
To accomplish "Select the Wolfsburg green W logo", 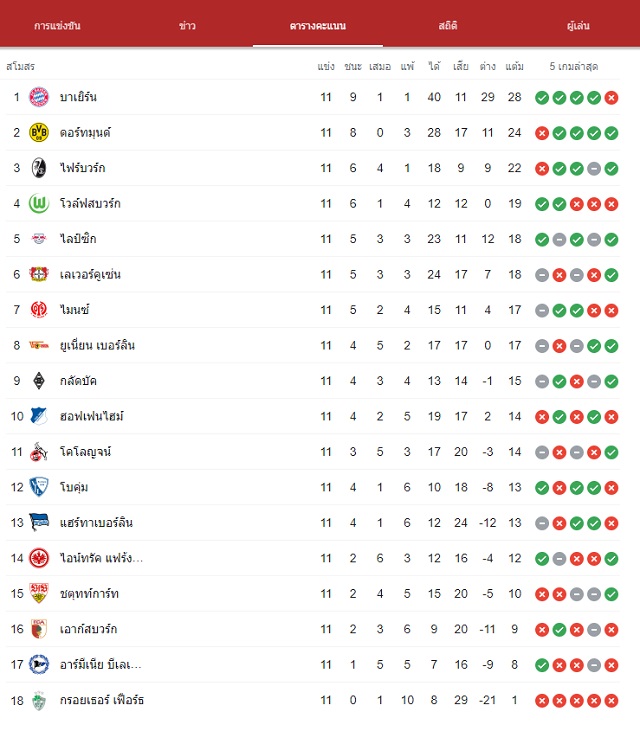I will click(x=39, y=203).
